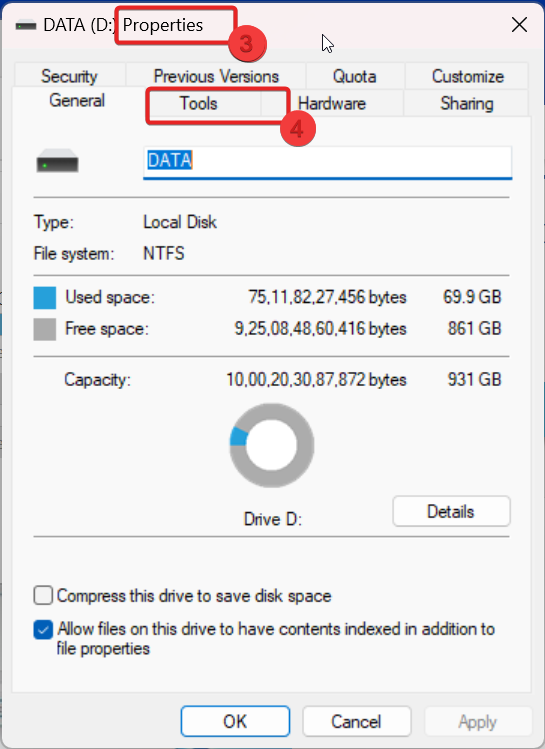Confirm changes with OK button
Screen dimensions: 545x749
[x=235, y=721]
